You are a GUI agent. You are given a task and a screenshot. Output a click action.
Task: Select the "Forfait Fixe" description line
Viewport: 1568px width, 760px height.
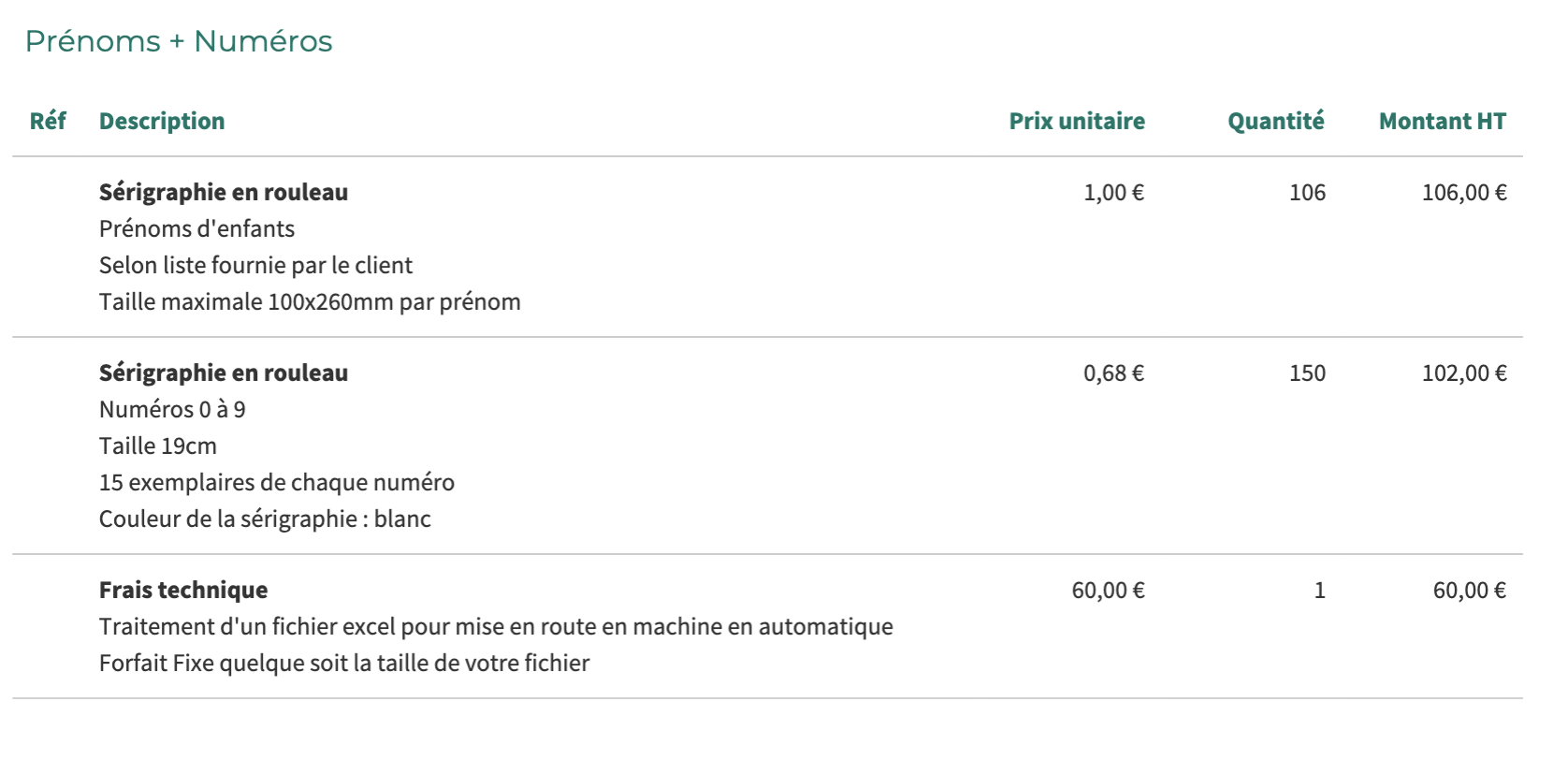pyautogui.click(x=344, y=663)
